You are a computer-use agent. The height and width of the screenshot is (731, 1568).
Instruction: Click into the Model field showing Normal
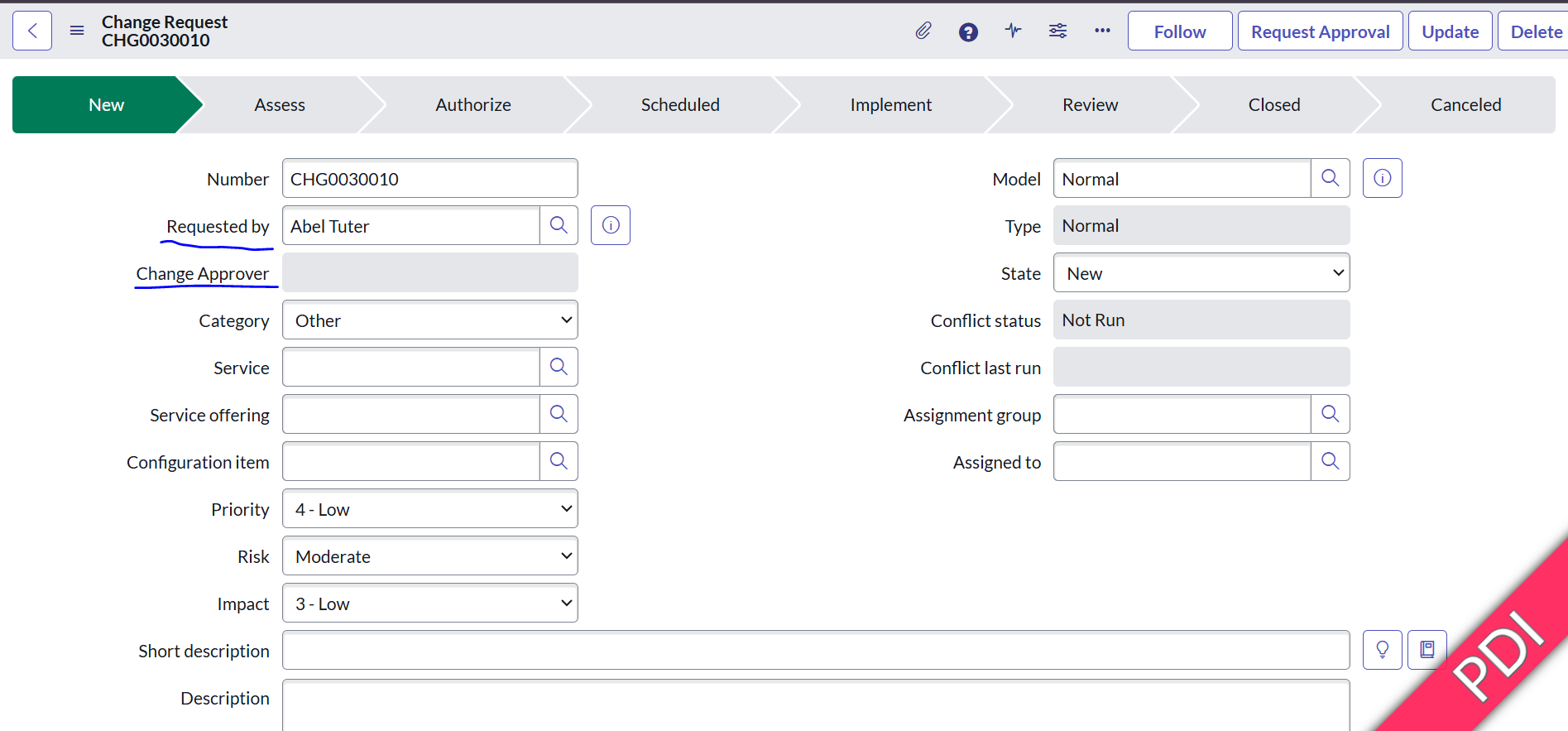(x=1182, y=178)
